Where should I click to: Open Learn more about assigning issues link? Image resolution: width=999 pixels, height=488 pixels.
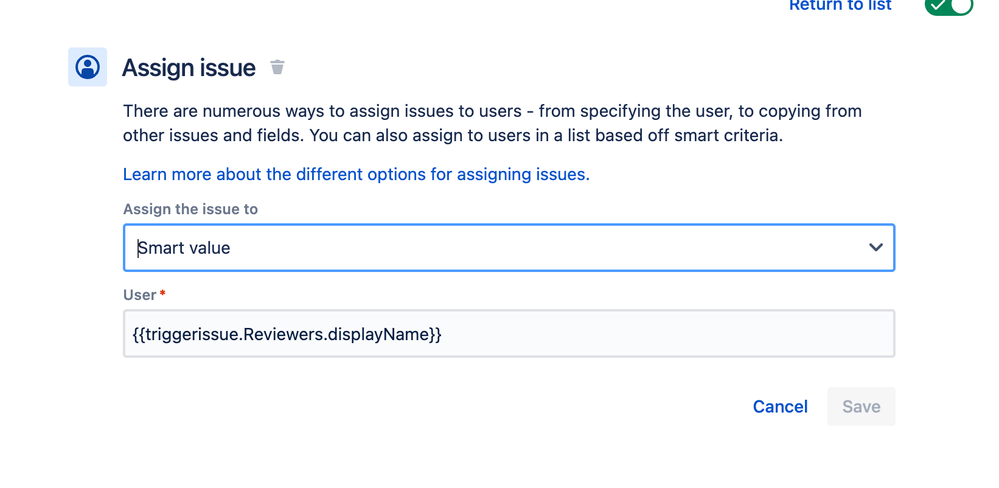(356, 175)
